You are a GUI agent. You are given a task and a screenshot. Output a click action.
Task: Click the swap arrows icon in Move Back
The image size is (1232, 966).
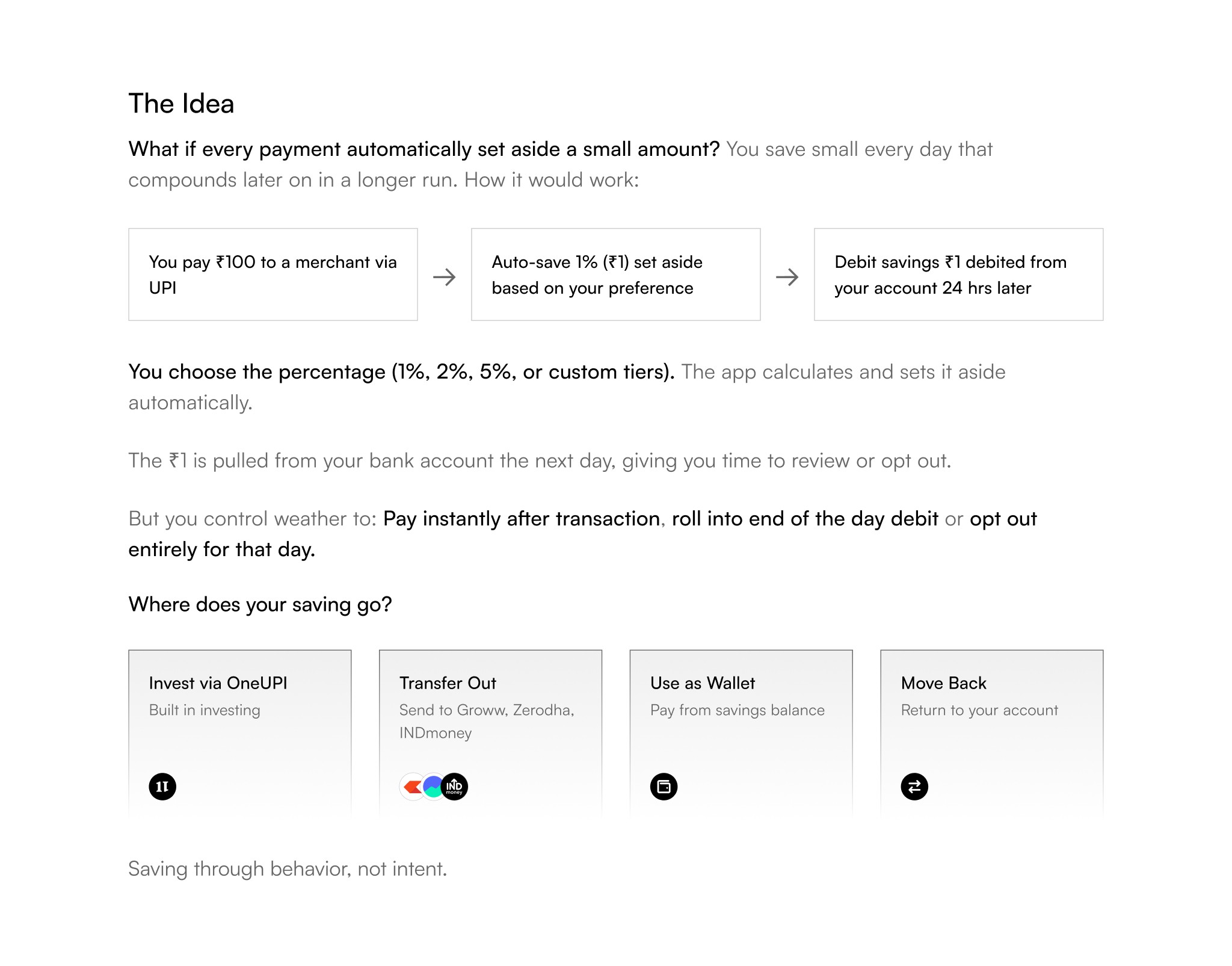tap(914, 787)
